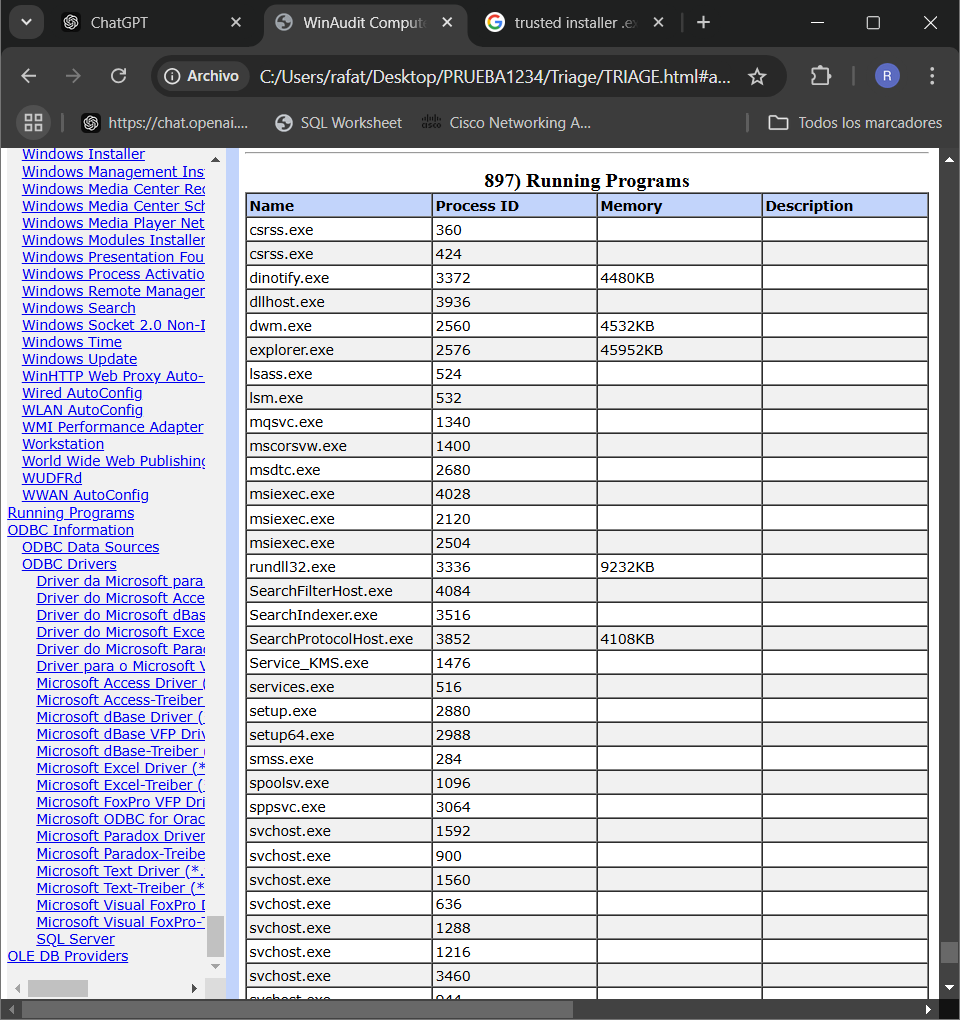Open the Microsoft ODBC for Oracle link
The width and height of the screenshot is (960, 1020).
pyautogui.click(x=120, y=819)
